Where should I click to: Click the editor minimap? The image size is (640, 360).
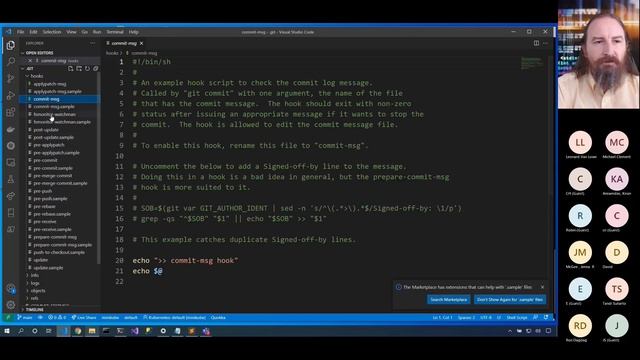[531, 63]
